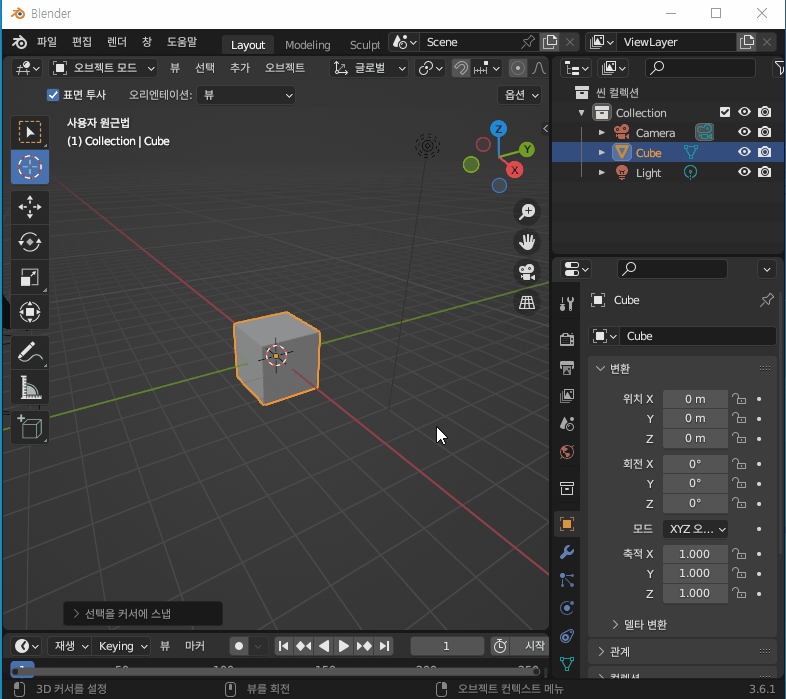
Task: Select the Scale tool
Action: (x=30, y=277)
